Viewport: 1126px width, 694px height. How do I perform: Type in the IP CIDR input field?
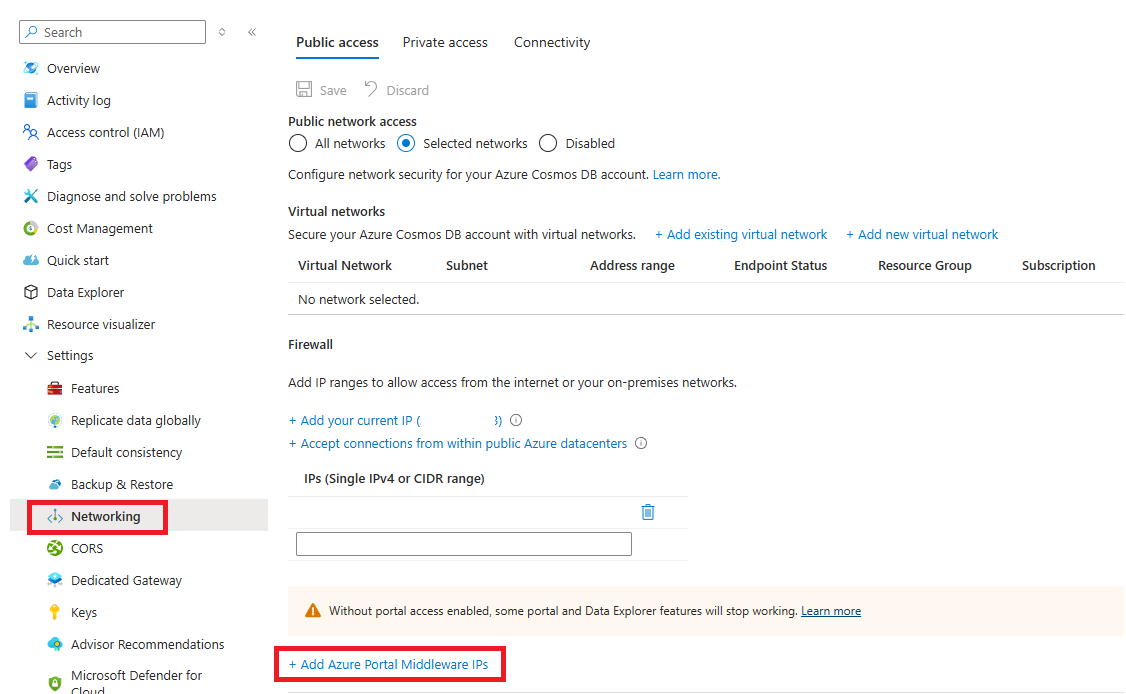point(463,543)
